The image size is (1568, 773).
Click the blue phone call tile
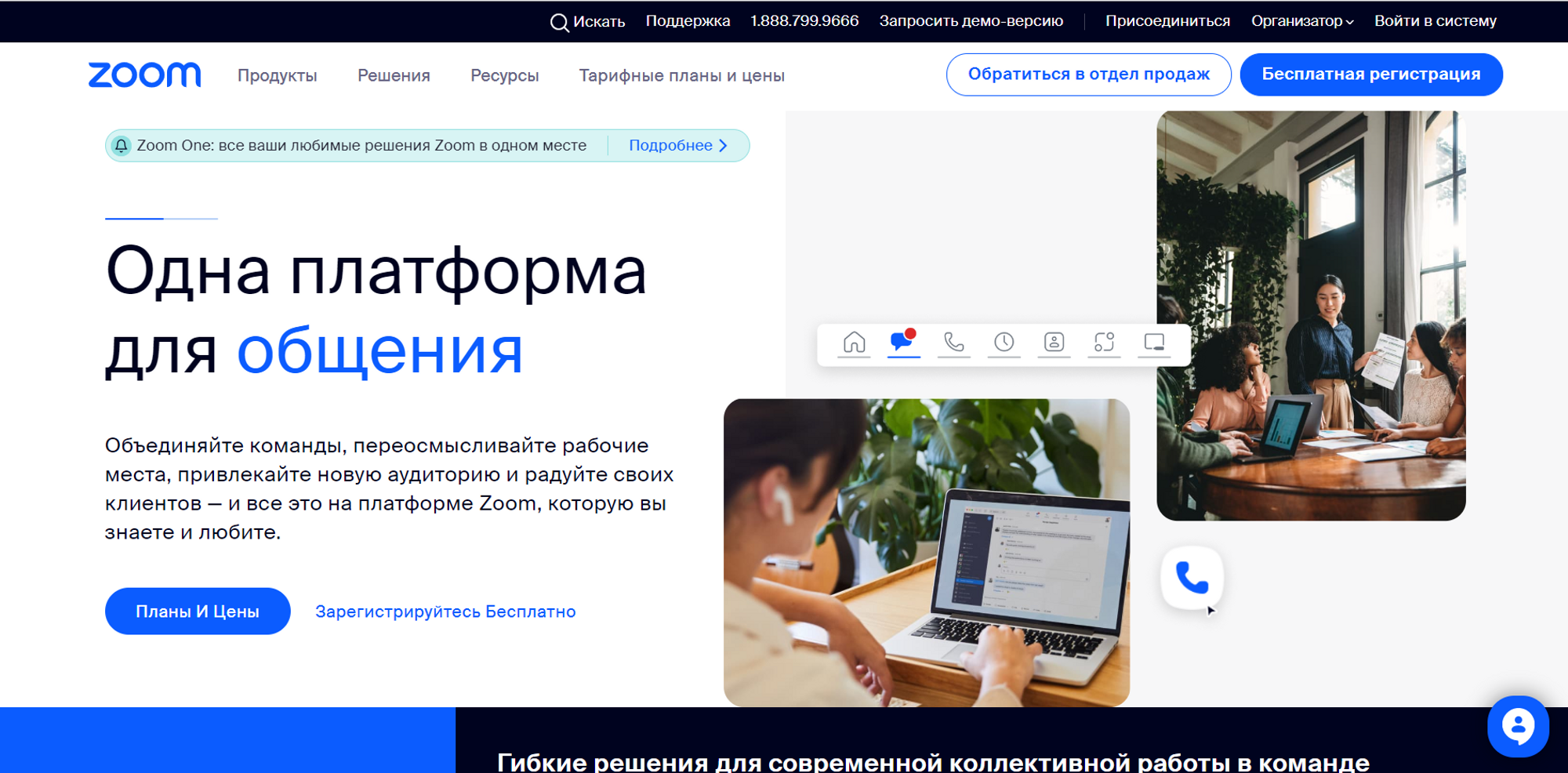[1192, 578]
